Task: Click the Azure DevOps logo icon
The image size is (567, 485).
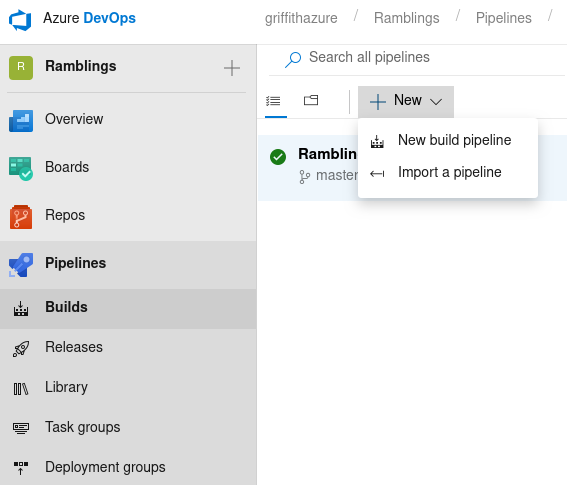Action: 20,20
